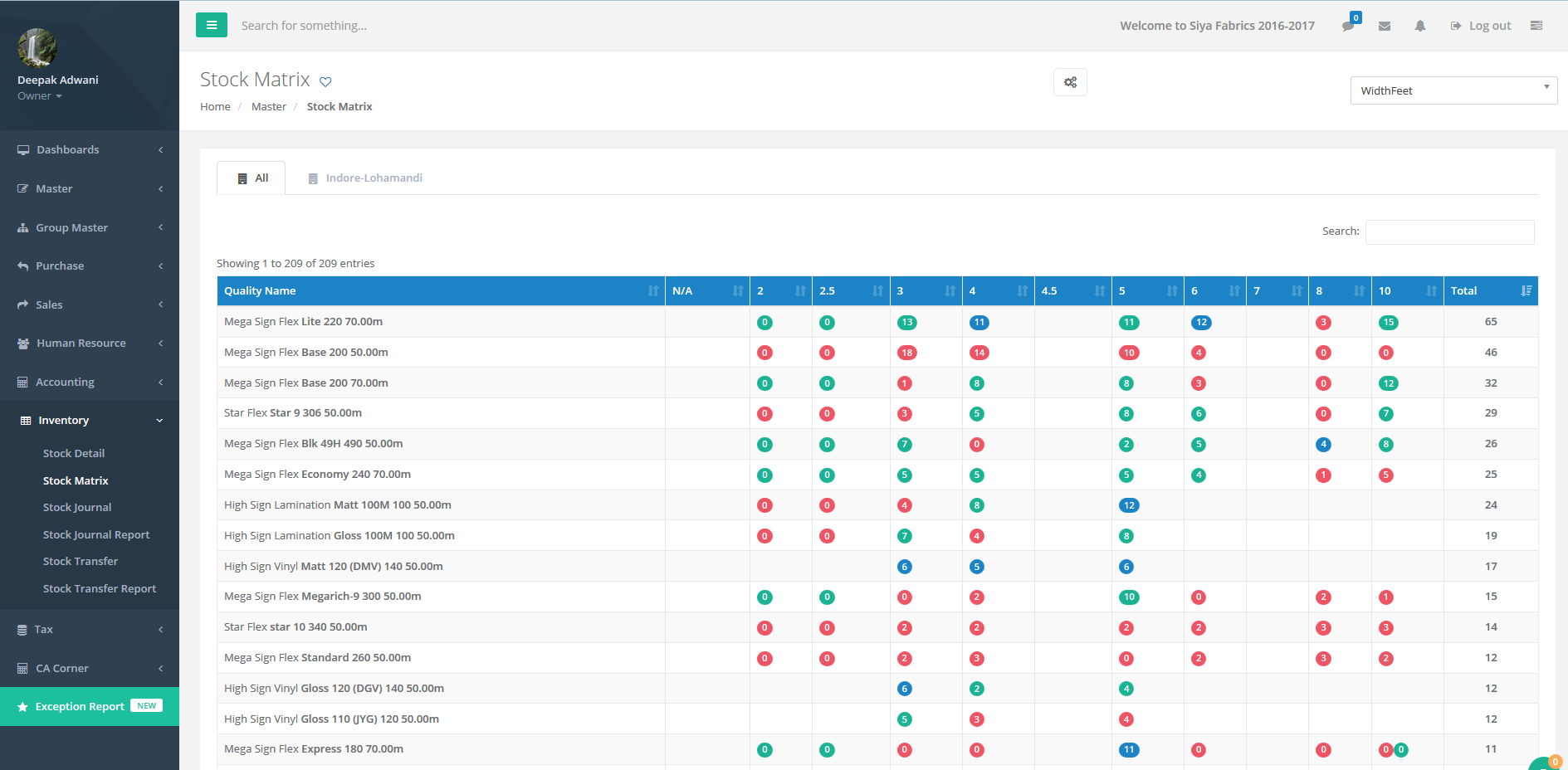The width and height of the screenshot is (1568, 770).
Task: Open Exception Report in sidebar
Action: pyautogui.click(x=80, y=707)
